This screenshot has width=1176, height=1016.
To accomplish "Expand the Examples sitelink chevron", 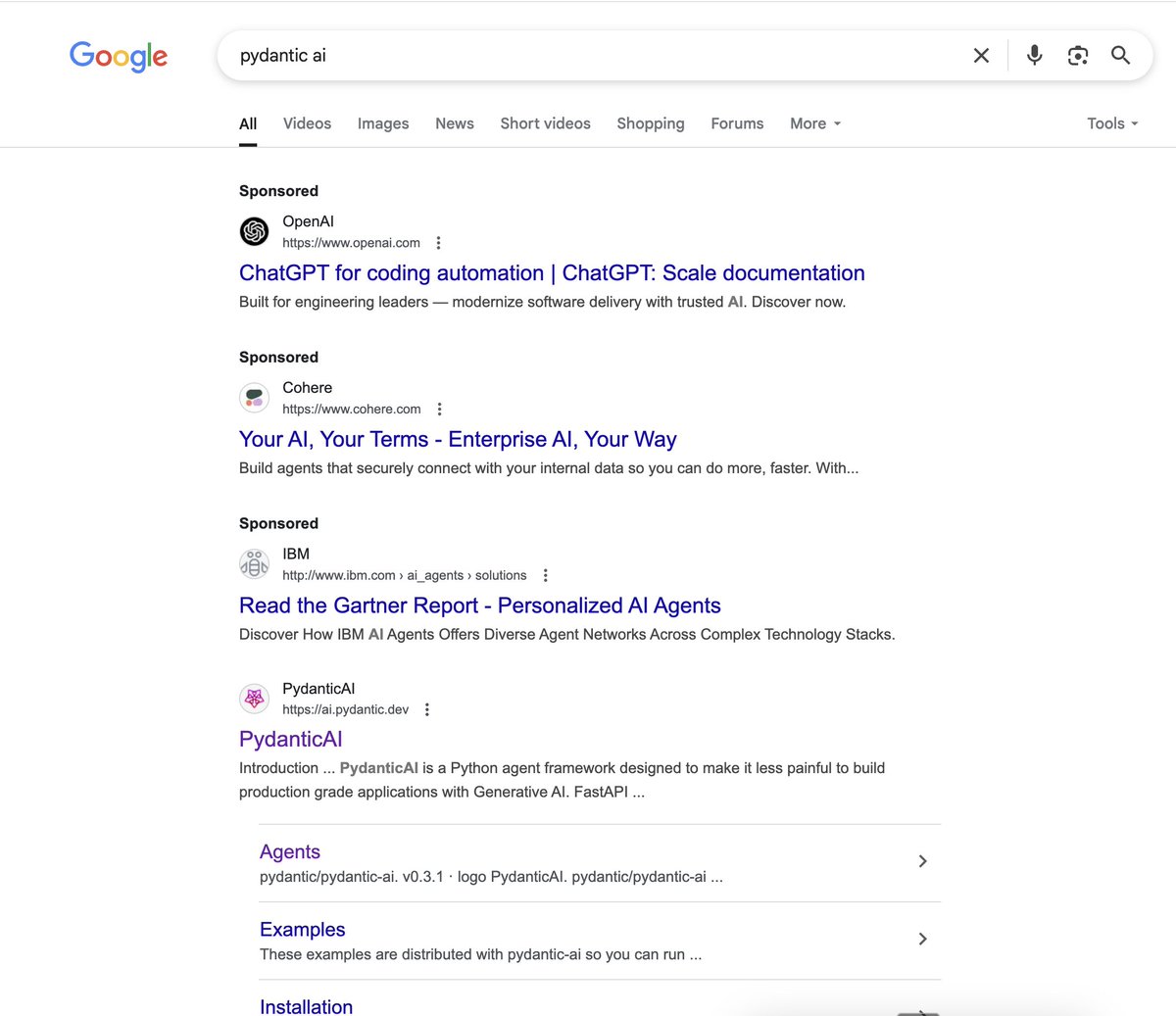I will pyautogui.click(x=922, y=939).
